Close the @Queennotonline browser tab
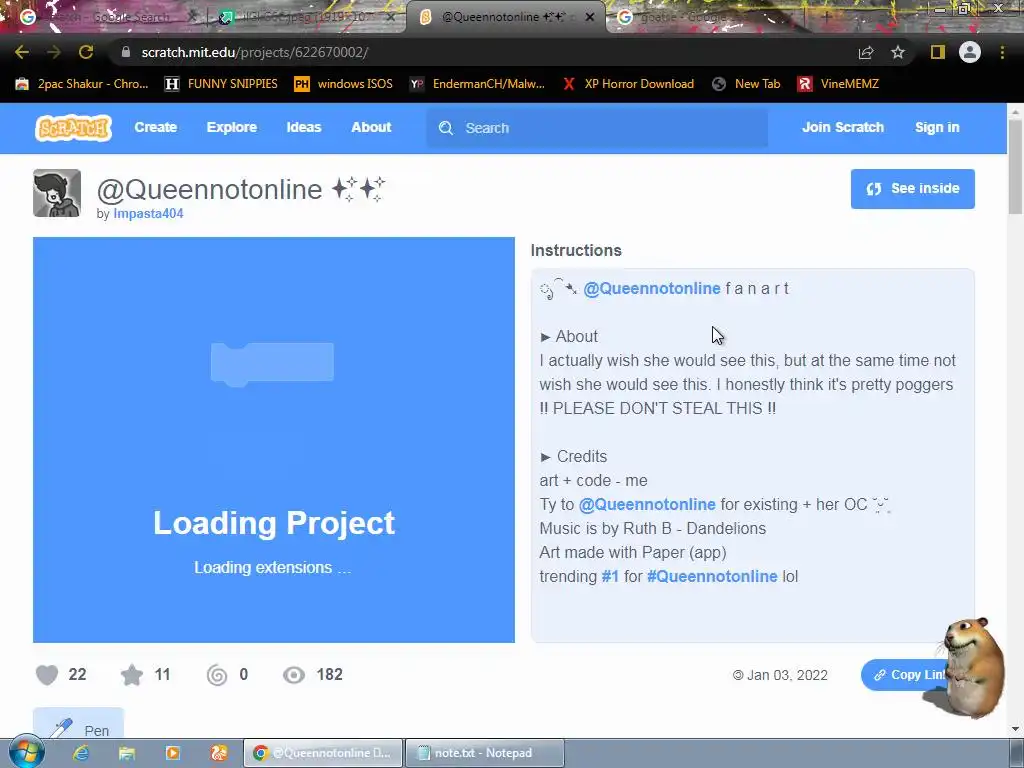The width and height of the screenshot is (1024, 768). point(590,17)
